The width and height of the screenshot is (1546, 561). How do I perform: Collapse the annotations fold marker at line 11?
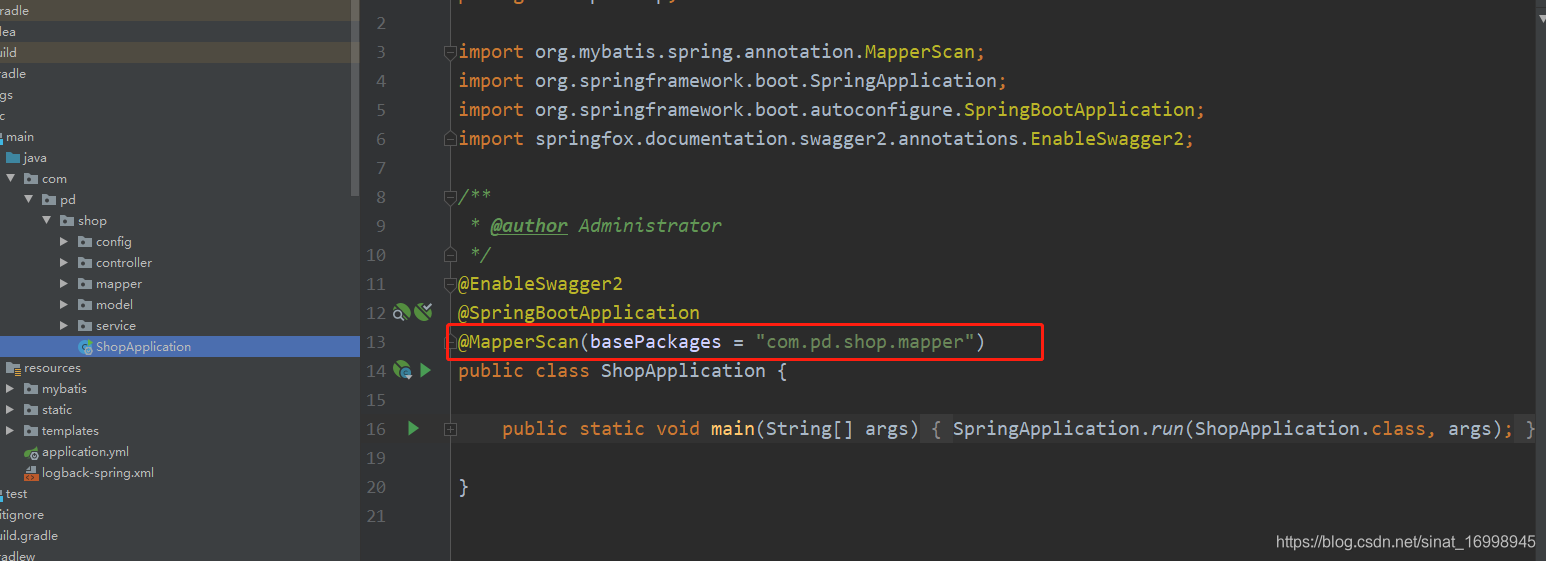pyautogui.click(x=451, y=284)
